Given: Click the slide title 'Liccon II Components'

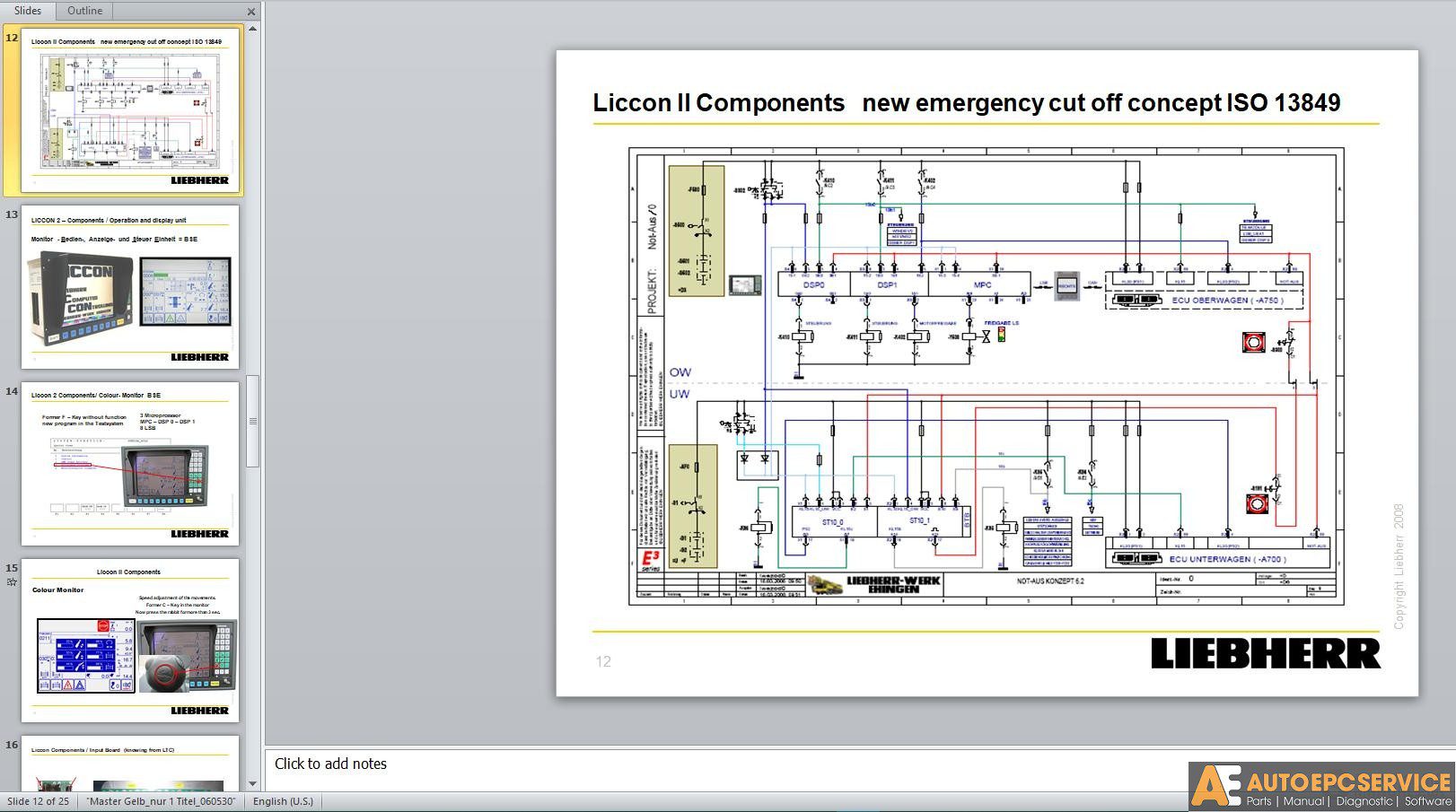Looking at the screenshot, I should [x=718, y=102].
